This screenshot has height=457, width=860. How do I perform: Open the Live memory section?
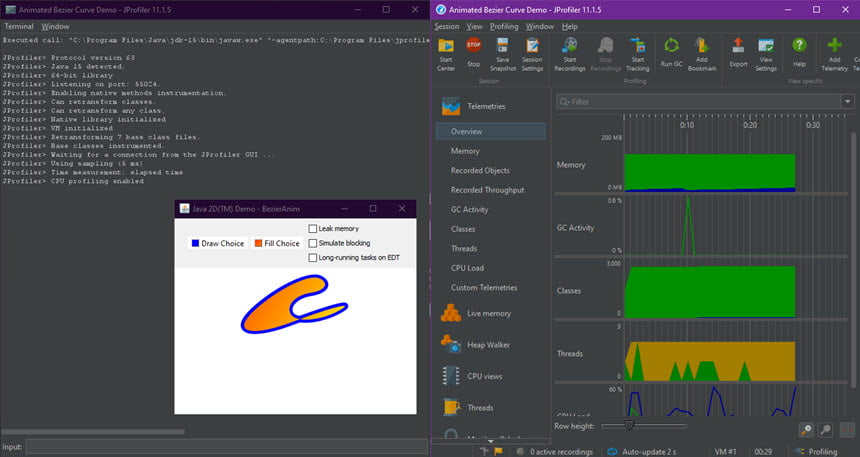click(476, 313)
